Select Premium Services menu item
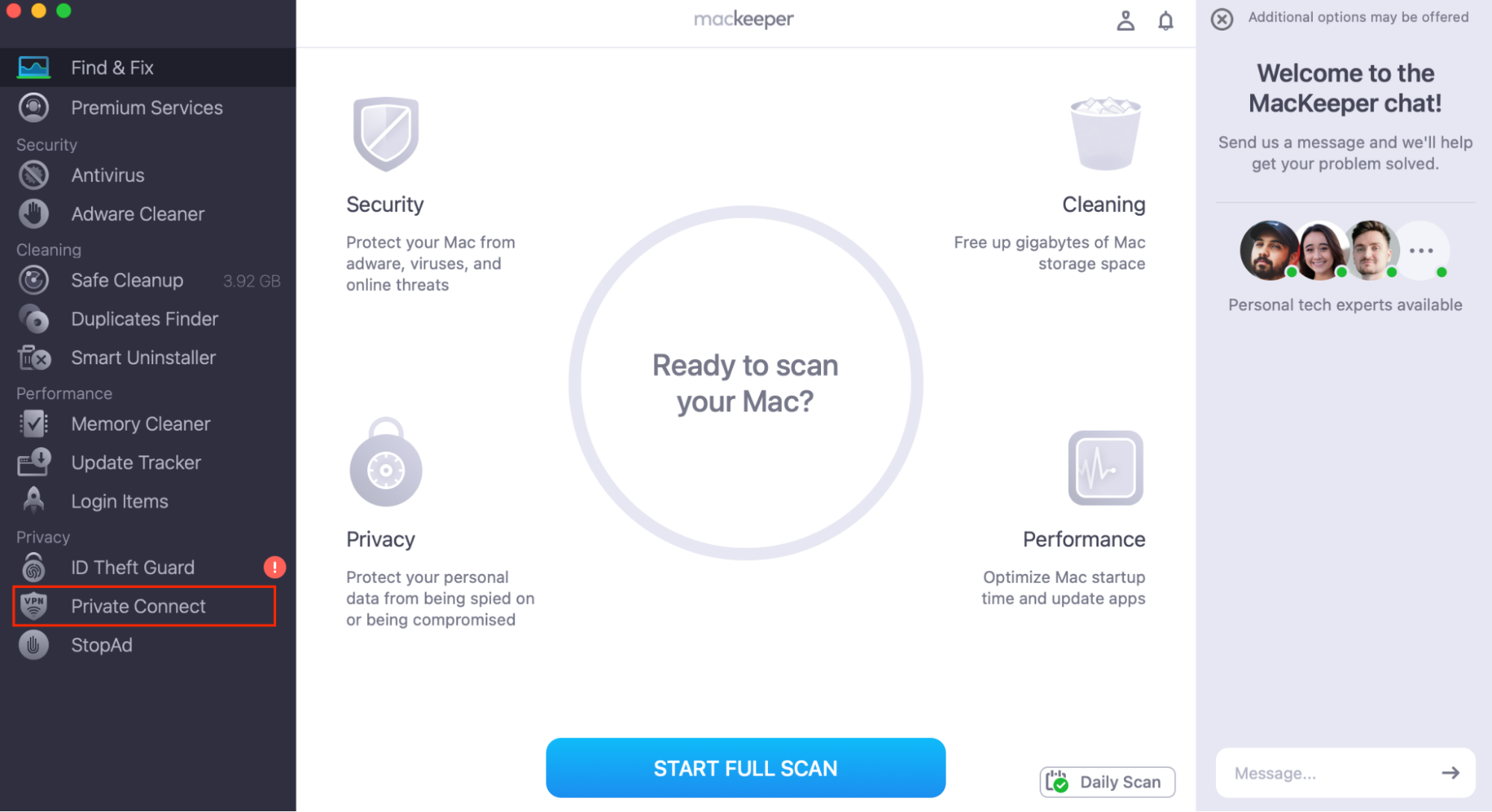The width and height of the screenshot is (1492, 812). [x=148, y=107]
